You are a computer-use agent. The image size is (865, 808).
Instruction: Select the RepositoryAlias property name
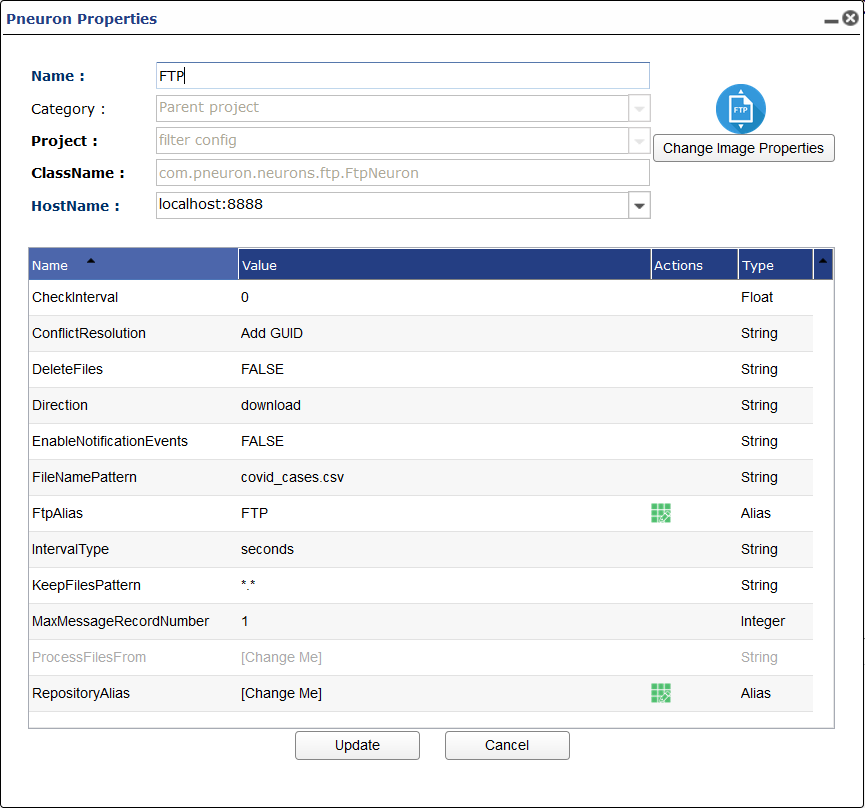point(81,693)
